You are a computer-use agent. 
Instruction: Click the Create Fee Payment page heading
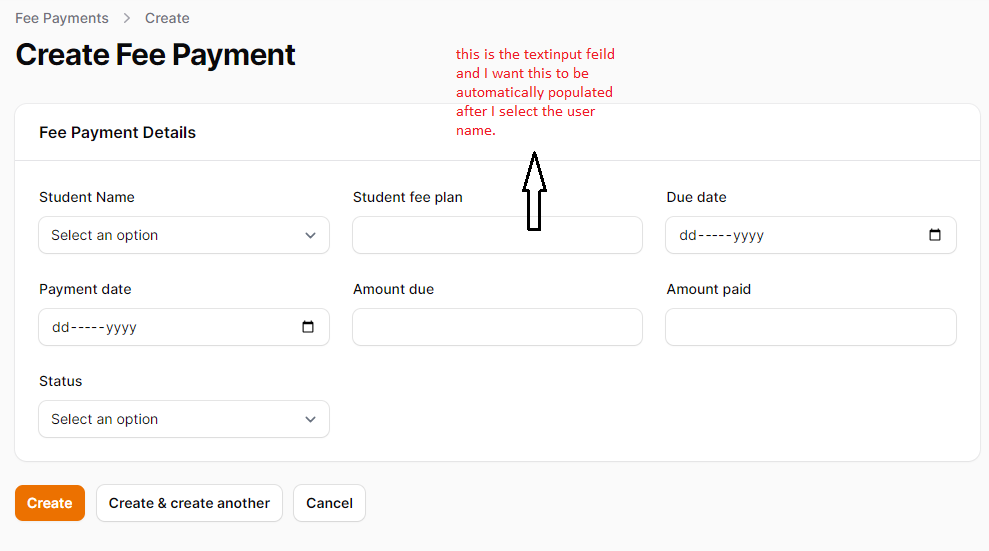pyautogui.click(x=155, y=55)
